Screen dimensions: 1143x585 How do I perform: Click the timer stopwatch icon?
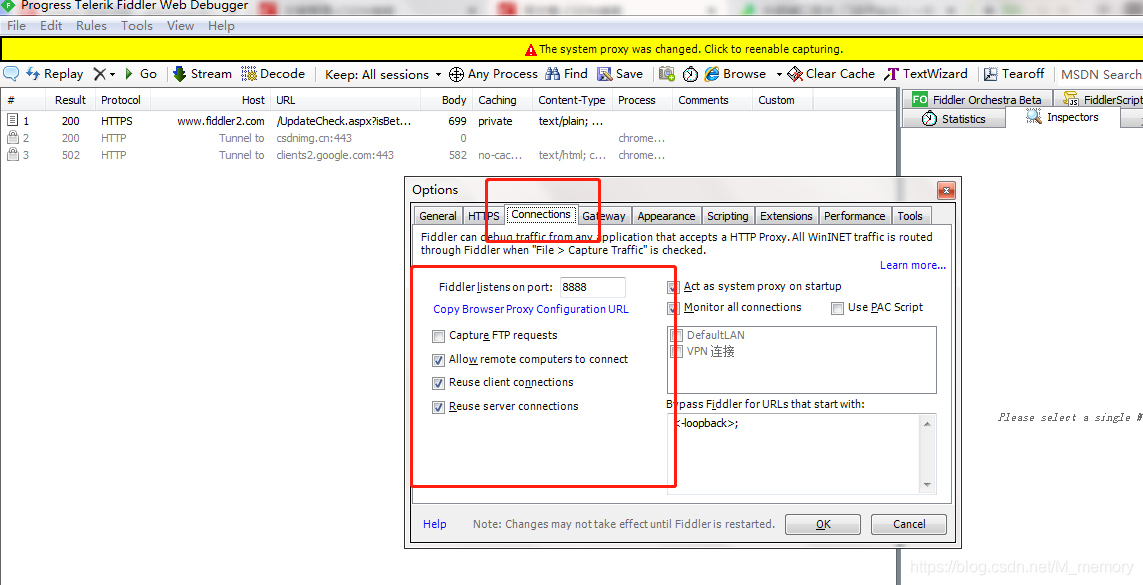(690, 74)
